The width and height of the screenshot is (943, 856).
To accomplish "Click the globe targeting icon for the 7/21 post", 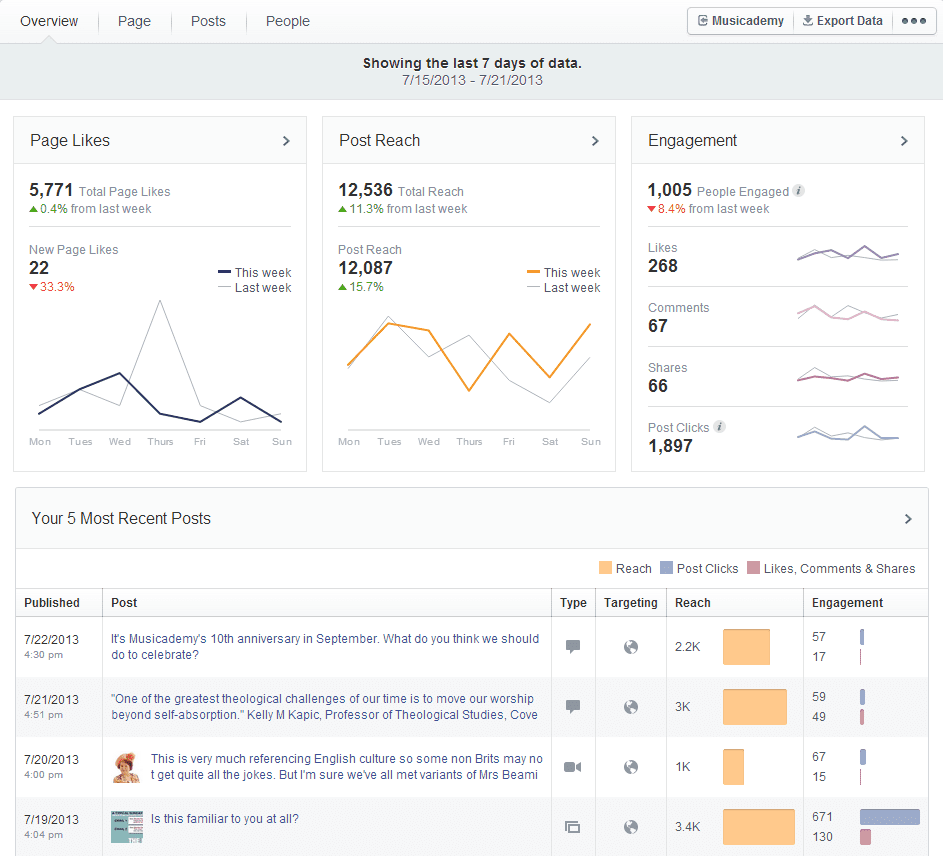I will (x=630, y=706).
